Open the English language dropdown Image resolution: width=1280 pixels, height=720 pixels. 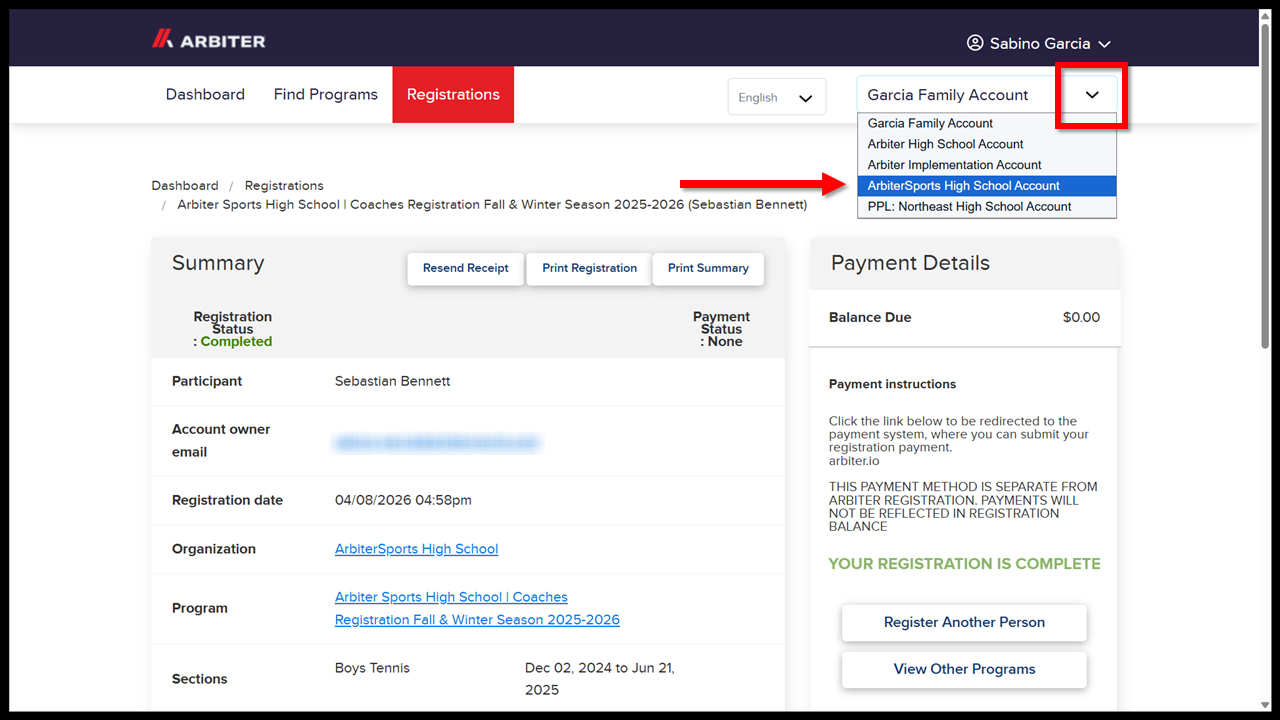point(777,97)
